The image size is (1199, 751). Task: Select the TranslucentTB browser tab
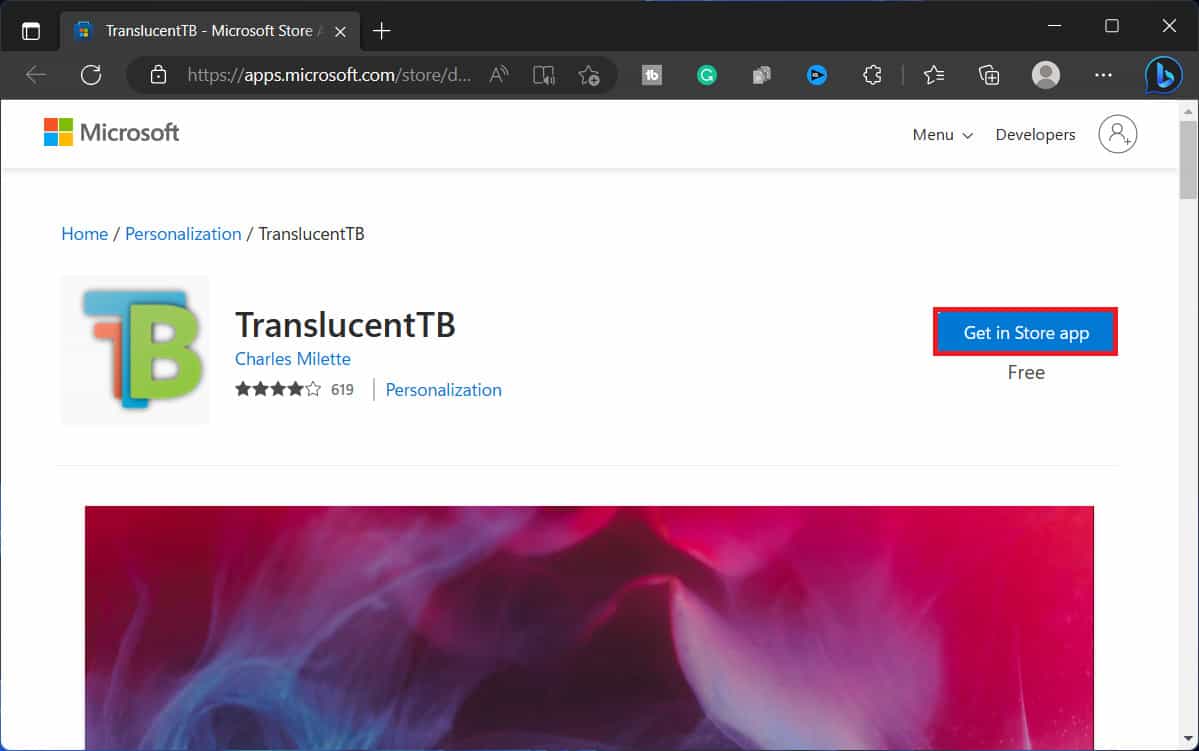(x=208, y=31)
